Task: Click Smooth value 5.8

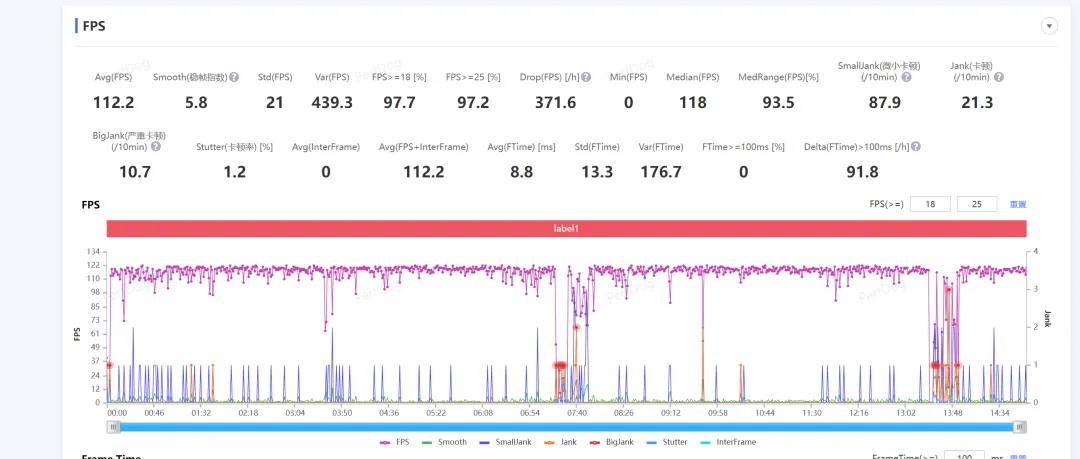Action: pos(196,103)
